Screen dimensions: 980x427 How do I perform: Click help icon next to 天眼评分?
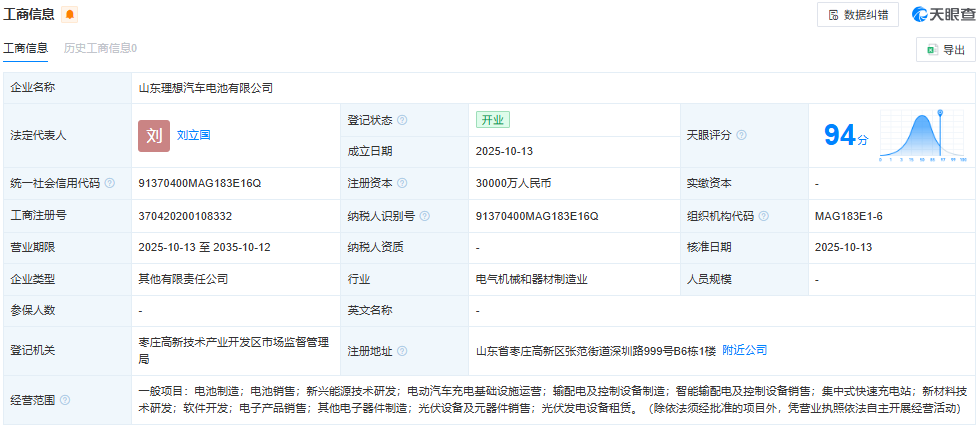pyautogui.click(x=741, y=135)
